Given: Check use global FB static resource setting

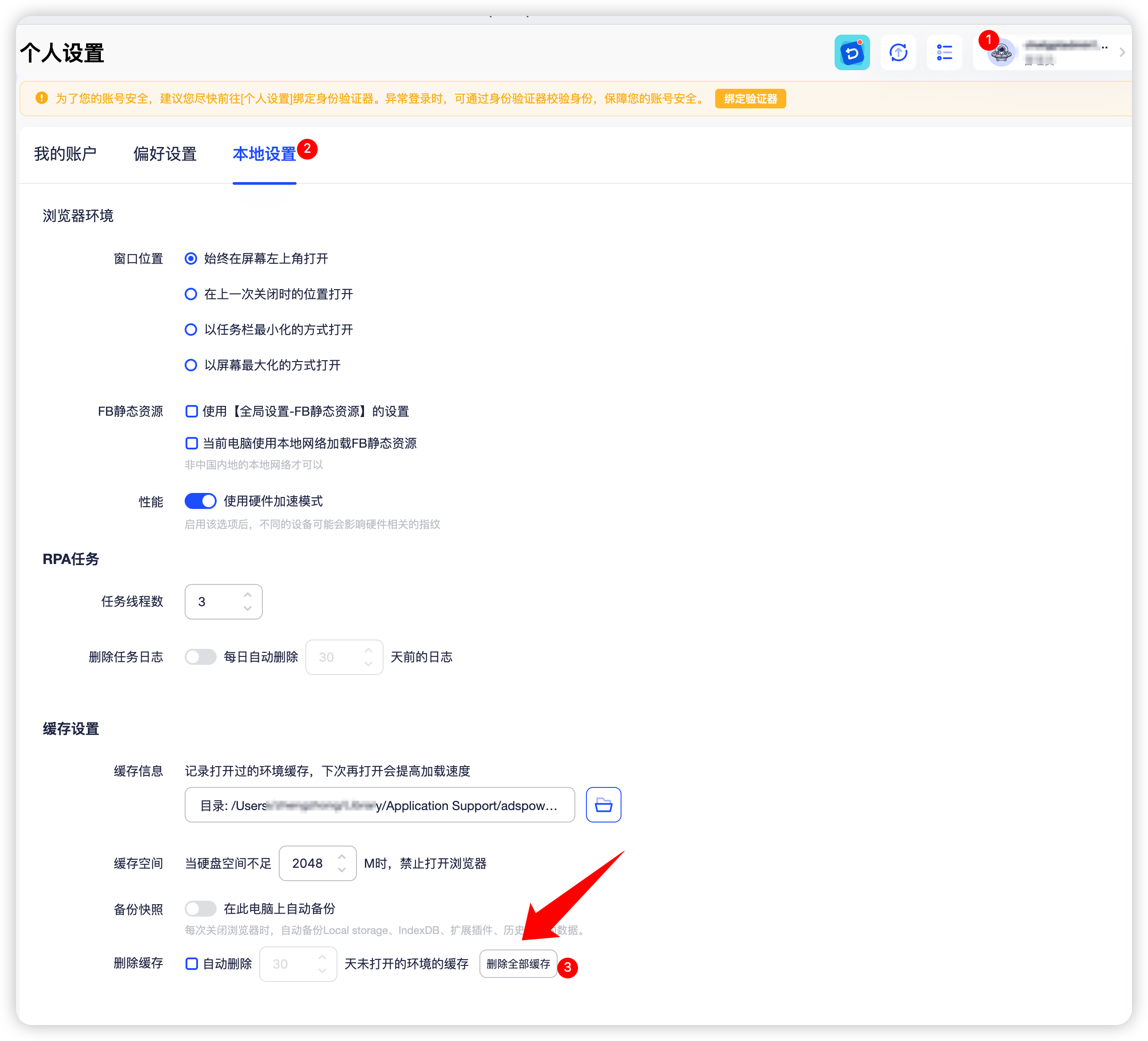Looking at the screenshot, I should [x=192, y=411].
